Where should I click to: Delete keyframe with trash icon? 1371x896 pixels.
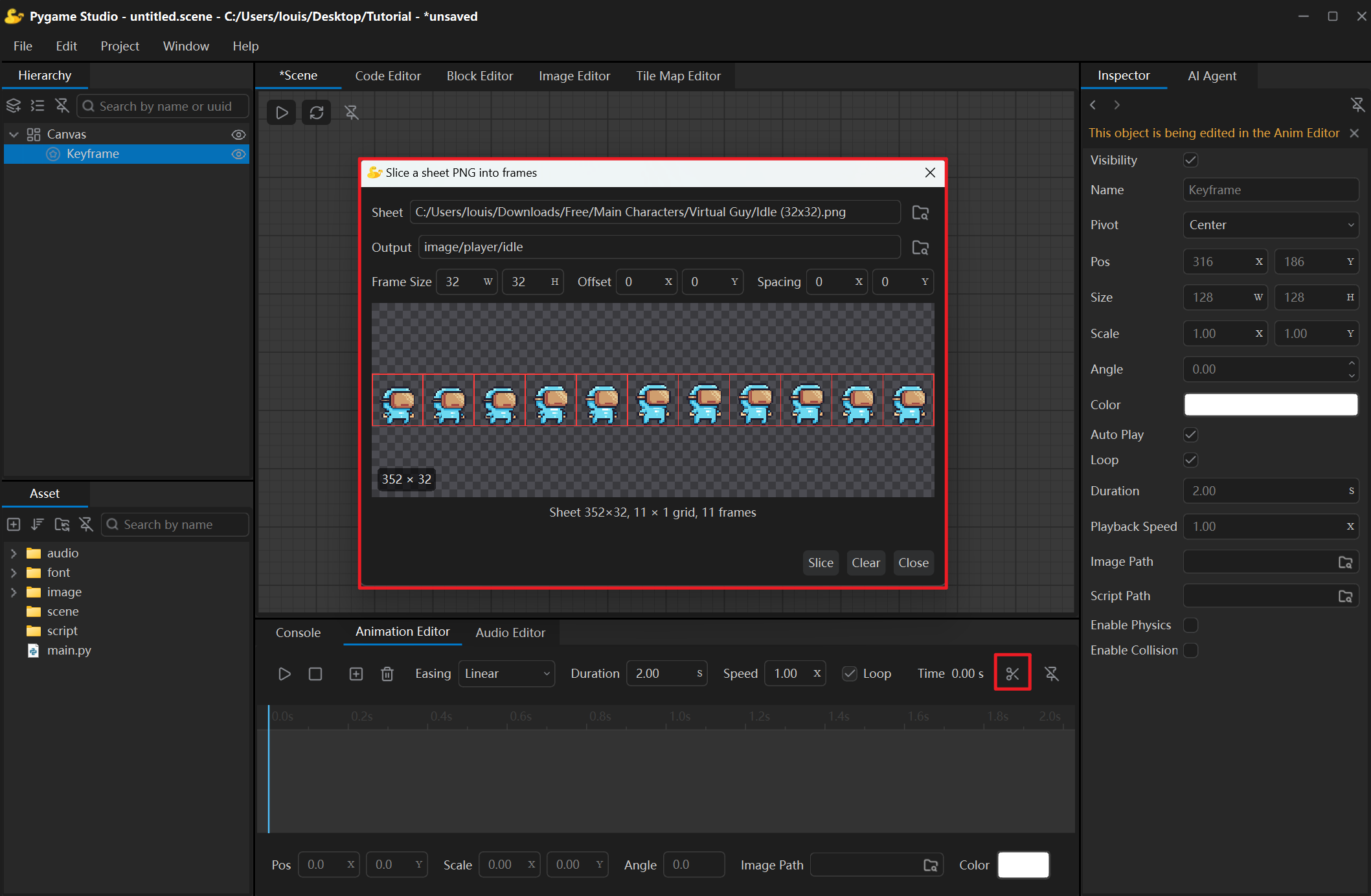coord(387,674)
